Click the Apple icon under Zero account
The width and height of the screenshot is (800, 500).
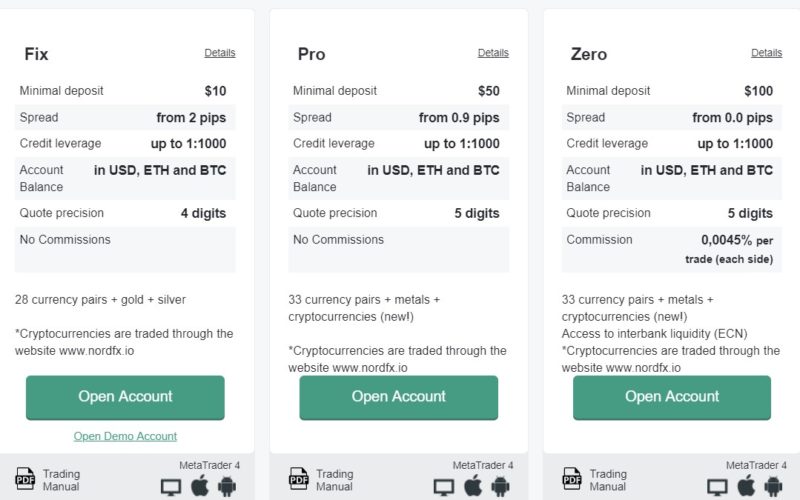click(x=747, y=485)
